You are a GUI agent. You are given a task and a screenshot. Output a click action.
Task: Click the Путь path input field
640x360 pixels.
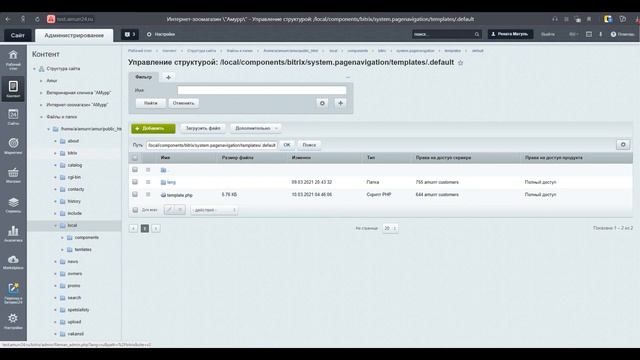(212, 145)
